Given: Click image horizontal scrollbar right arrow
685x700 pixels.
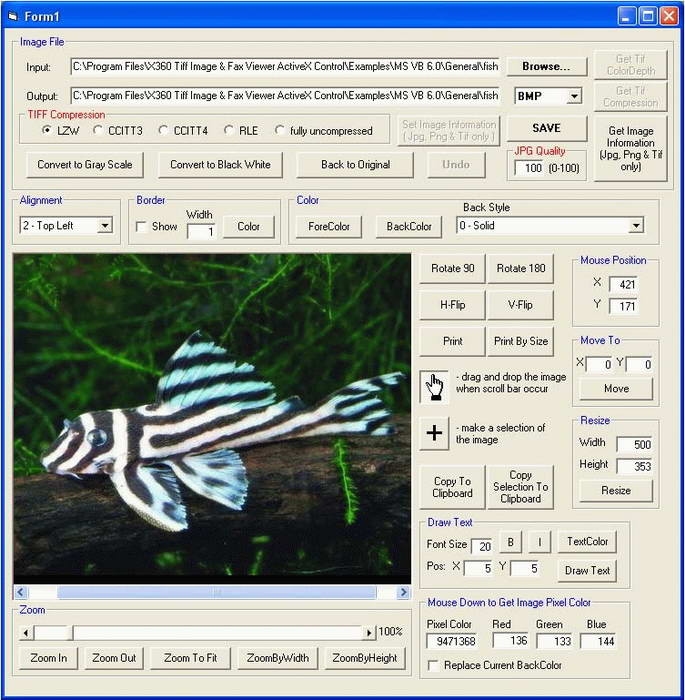Looking at the screenshot, I should [x=403, y=592].
